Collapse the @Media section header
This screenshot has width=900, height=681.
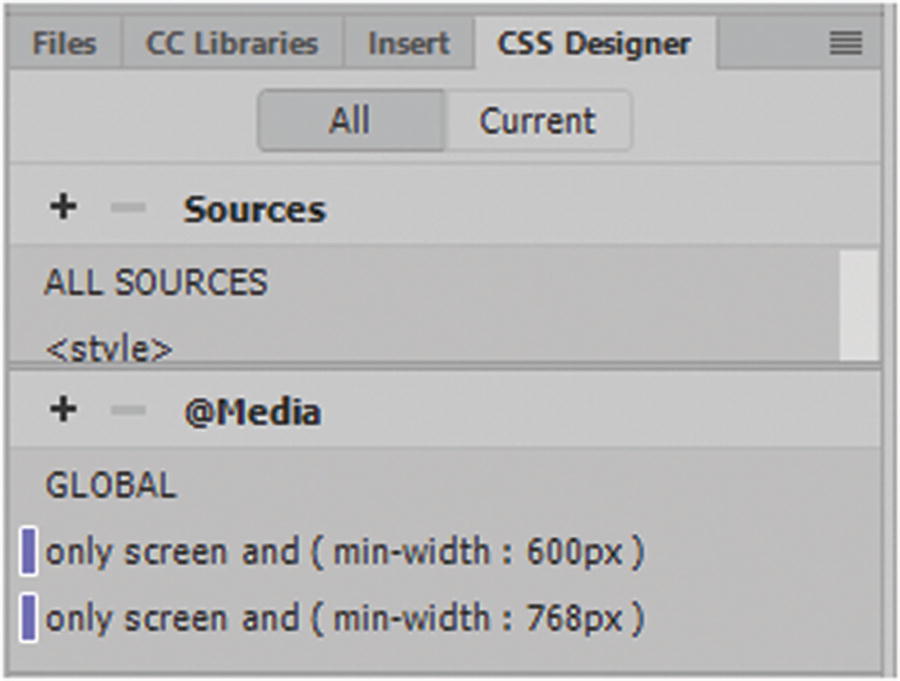tap(252, 412)
